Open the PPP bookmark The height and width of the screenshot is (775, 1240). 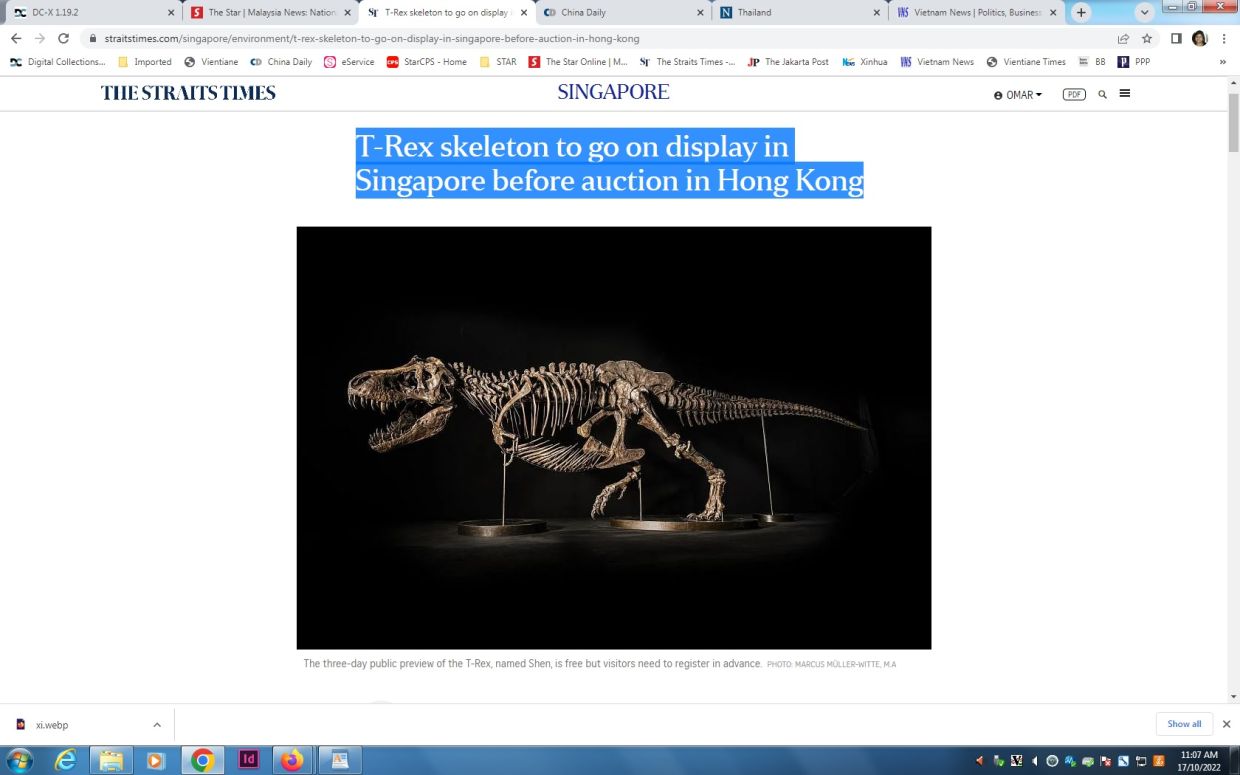(1134, 62)
